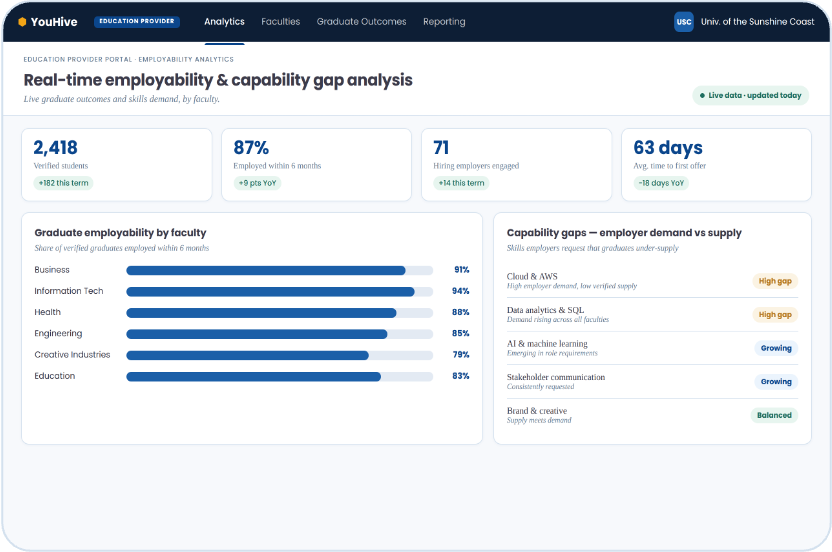The height and width of the screenshot is (552, 832).
Task: Select the Health faculty label
Action: [x=48, y=312]
